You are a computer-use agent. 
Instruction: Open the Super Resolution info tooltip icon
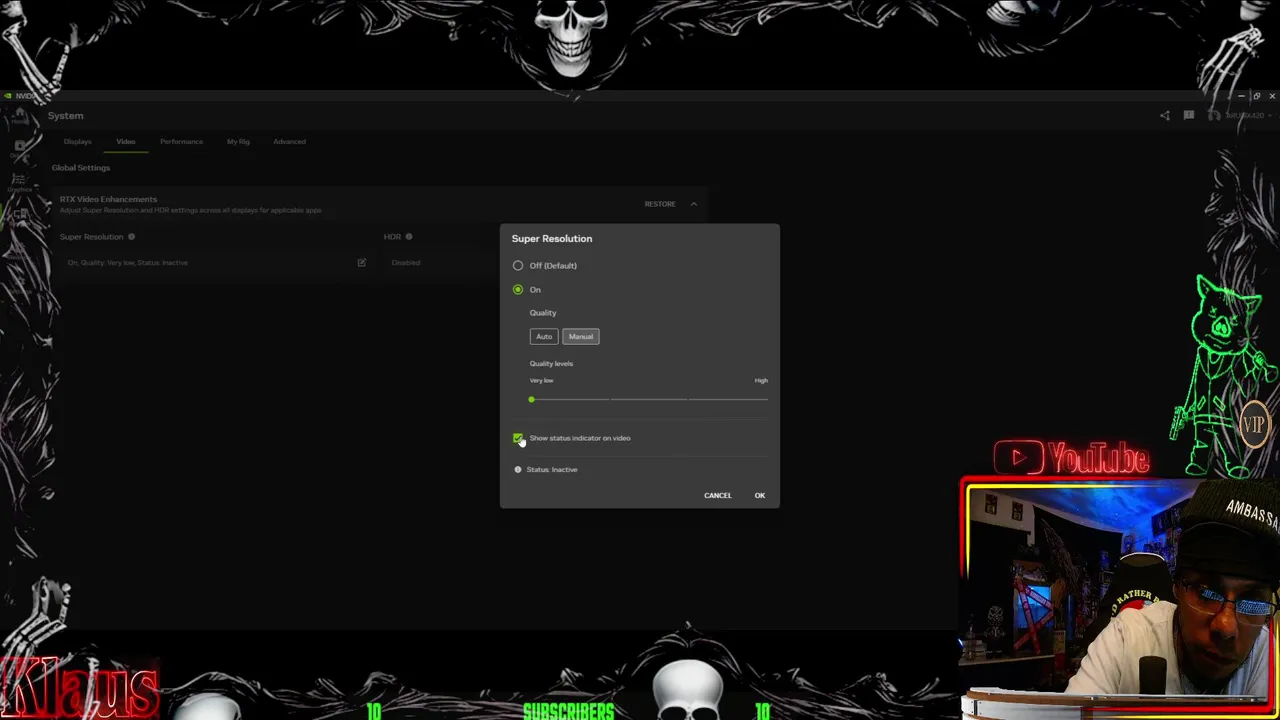coord(131,237)
